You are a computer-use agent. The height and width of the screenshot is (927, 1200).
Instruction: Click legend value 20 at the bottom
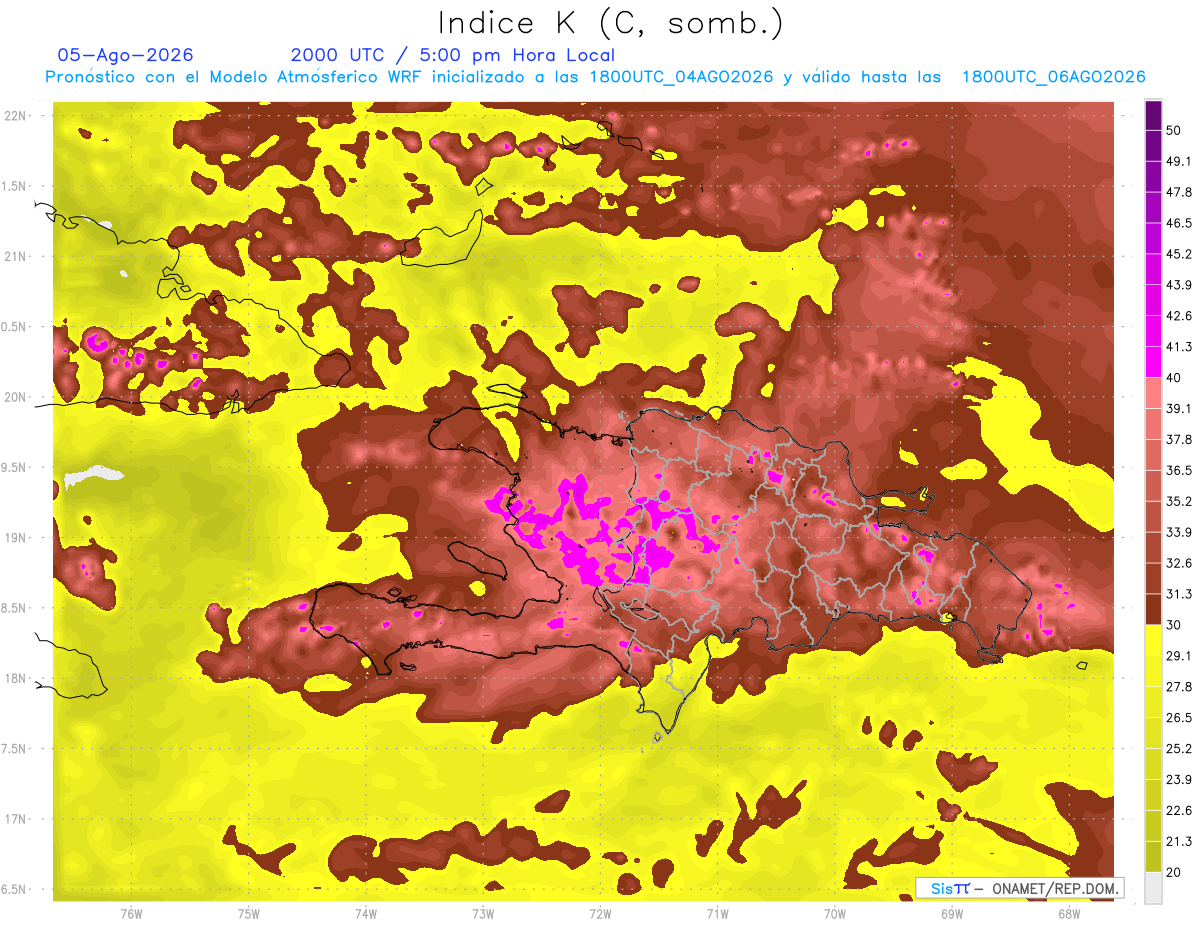tap(1175, 873)
